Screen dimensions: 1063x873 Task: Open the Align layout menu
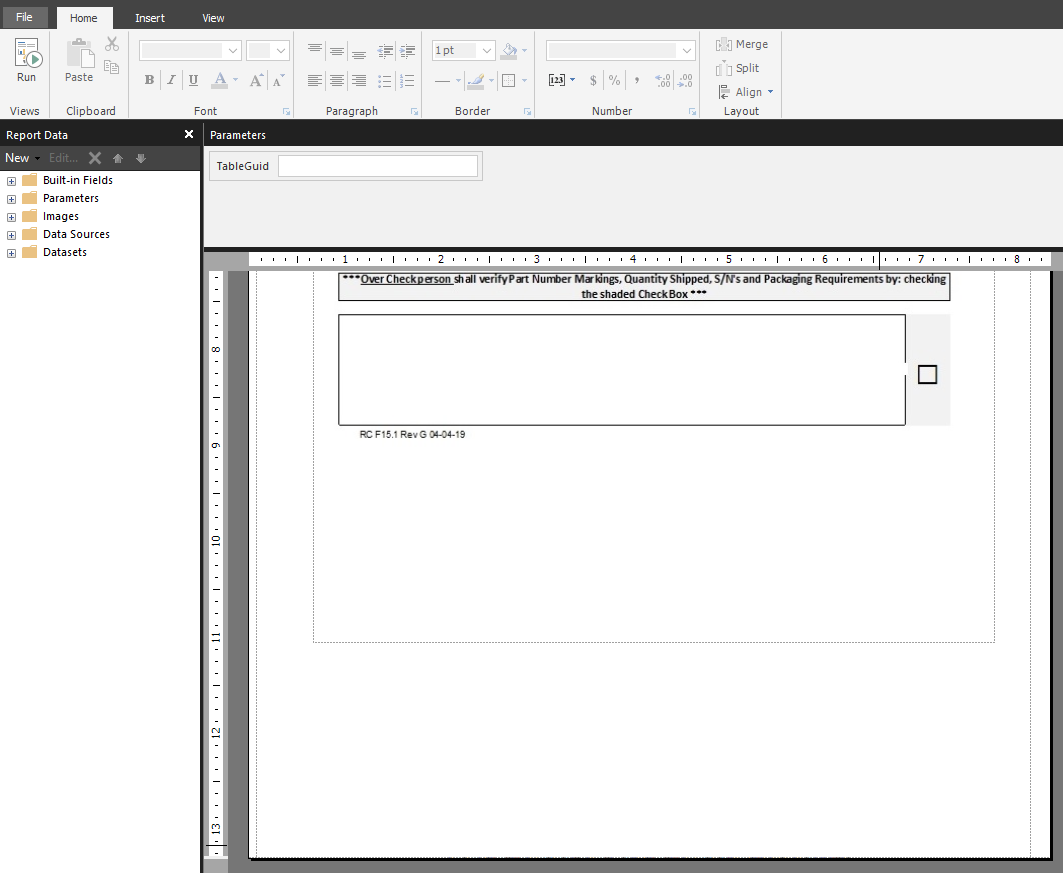coord(745,92)
